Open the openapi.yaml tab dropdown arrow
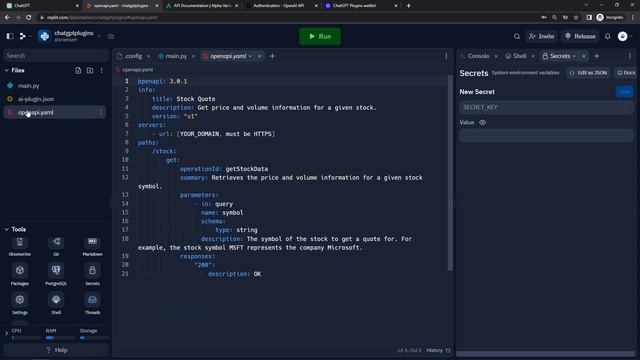Screen dimensions: 640x360 pos(250,56)
